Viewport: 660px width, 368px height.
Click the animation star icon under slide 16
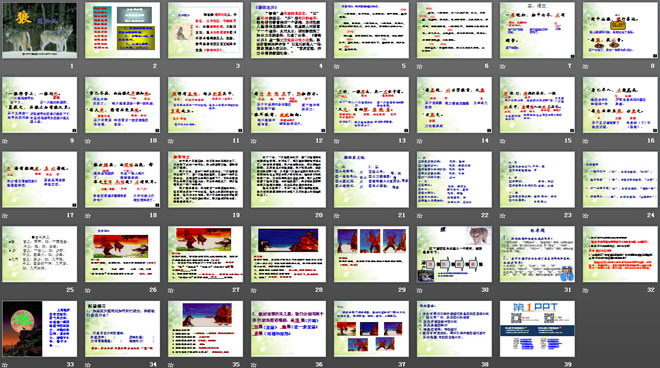pos(585,141)
